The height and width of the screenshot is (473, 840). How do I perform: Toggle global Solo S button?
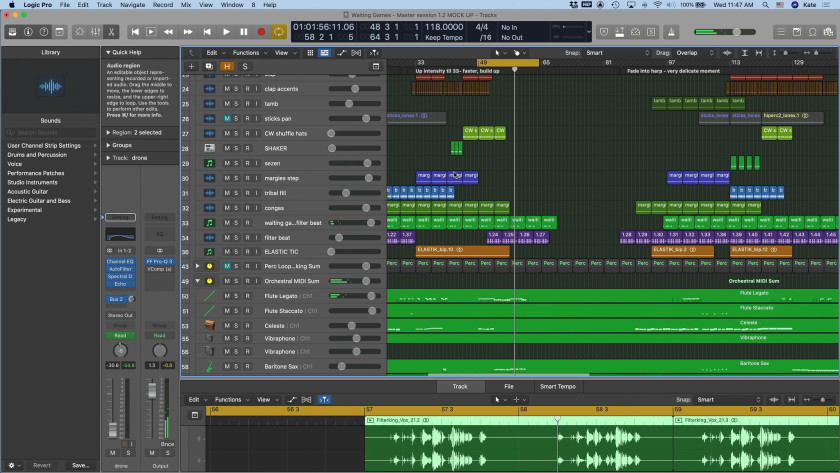245,66
